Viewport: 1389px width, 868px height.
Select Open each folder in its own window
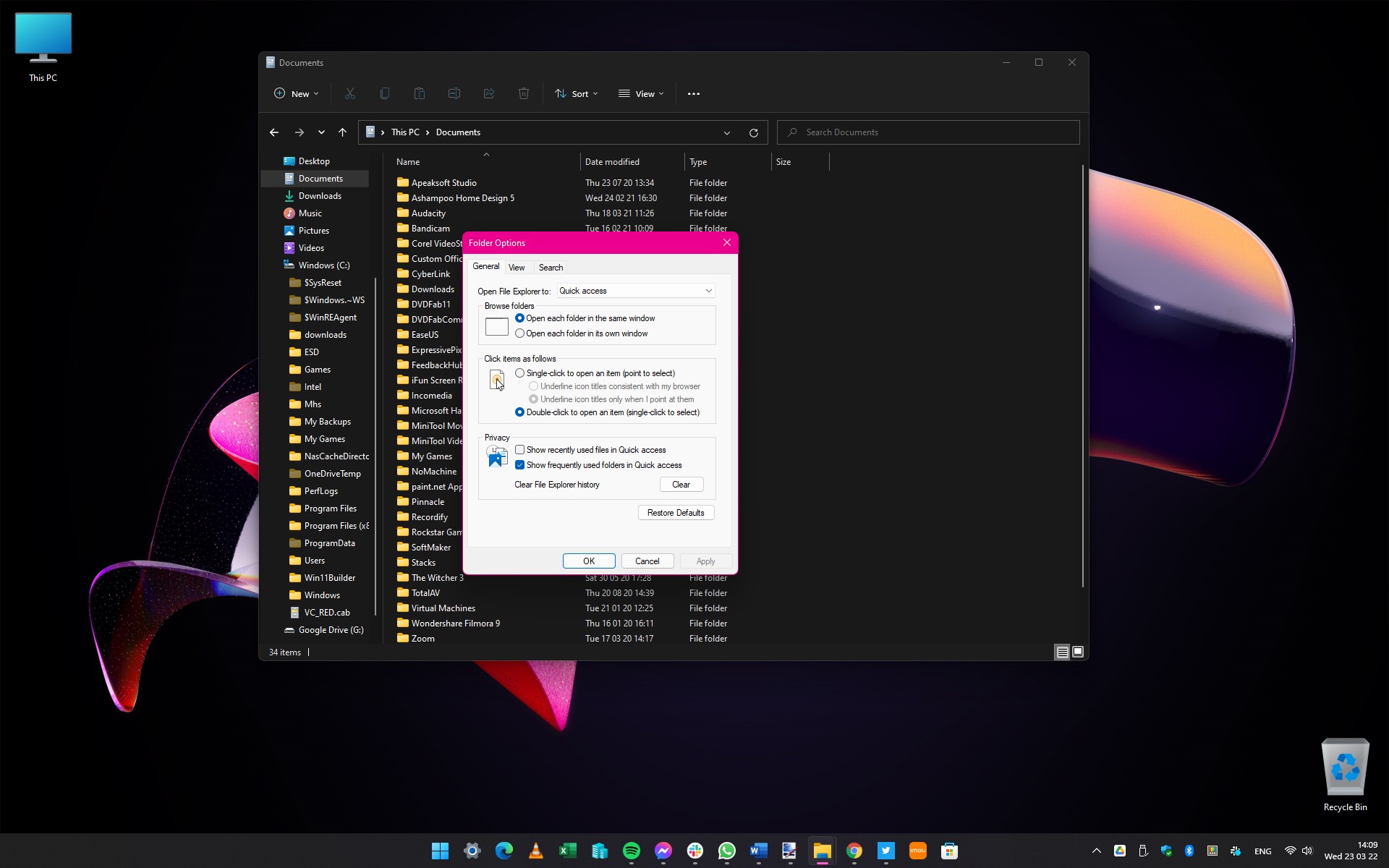(x=520, y=333)
